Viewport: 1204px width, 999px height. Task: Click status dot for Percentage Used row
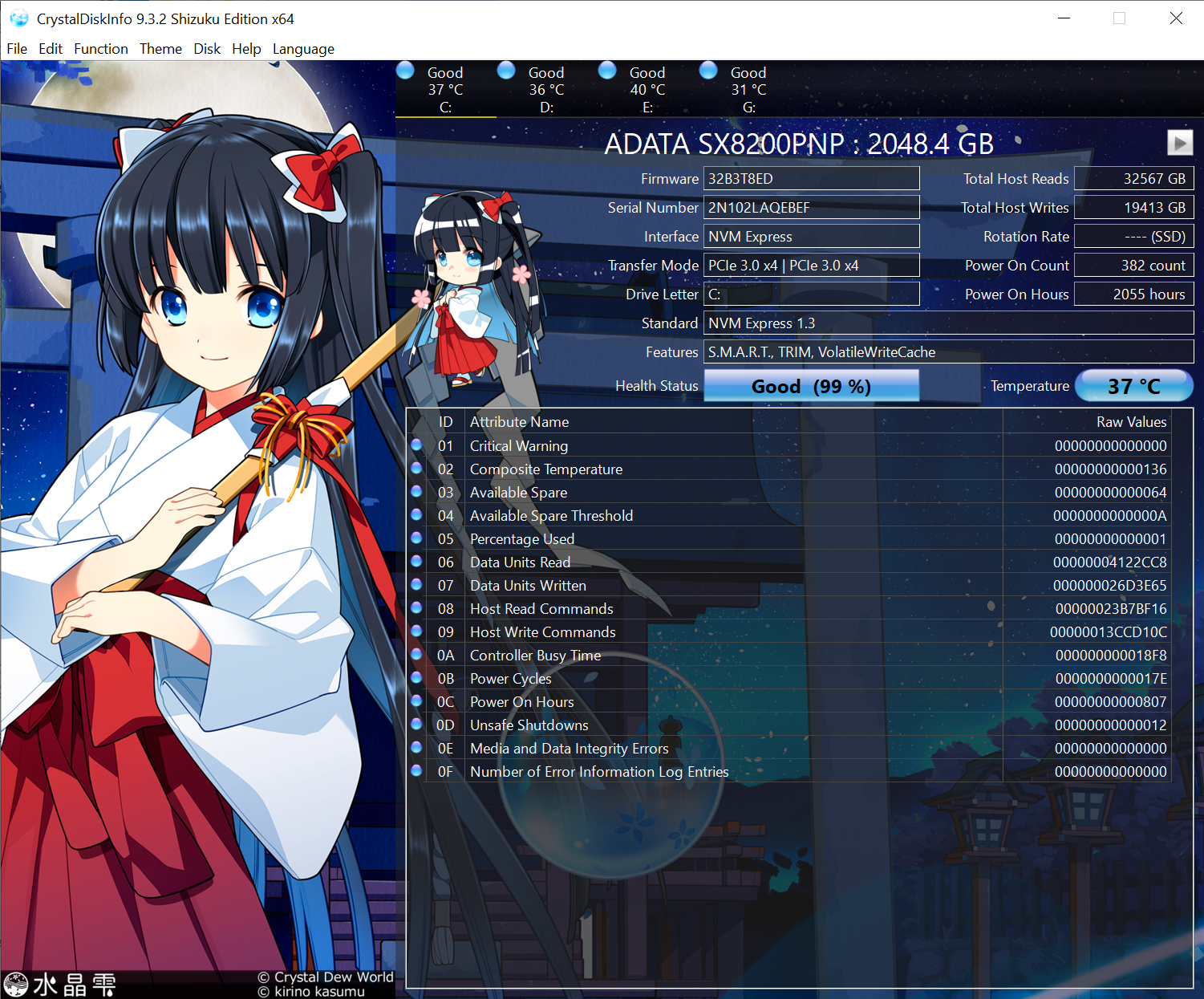[416, 538]
